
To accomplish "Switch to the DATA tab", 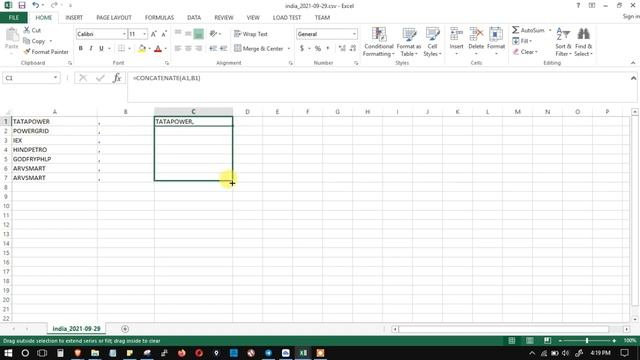I will [x=194, y=18].
